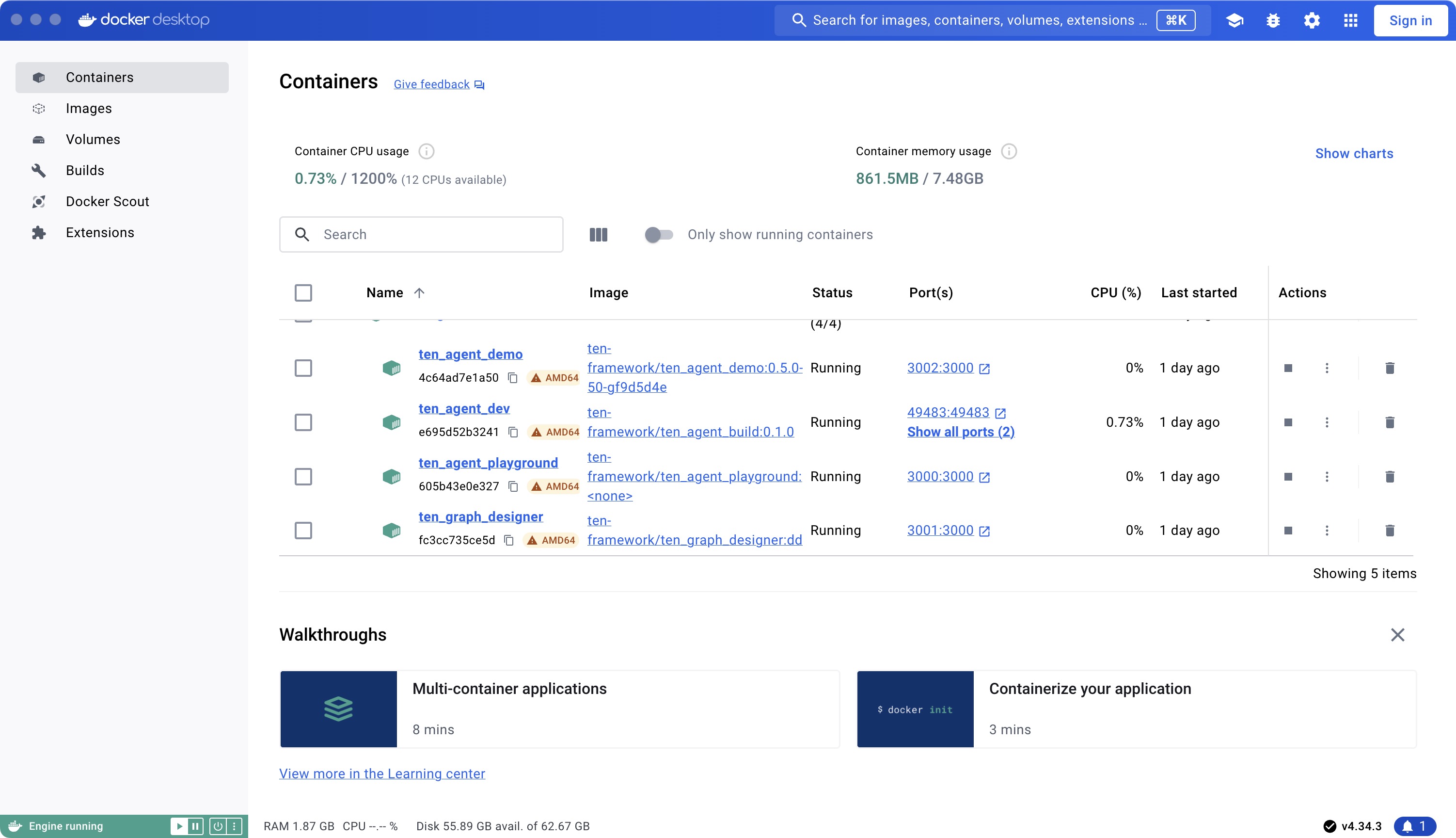Stop the ten_agent_demo container
Viewport: 1456px width, 838px height.
1288,369
